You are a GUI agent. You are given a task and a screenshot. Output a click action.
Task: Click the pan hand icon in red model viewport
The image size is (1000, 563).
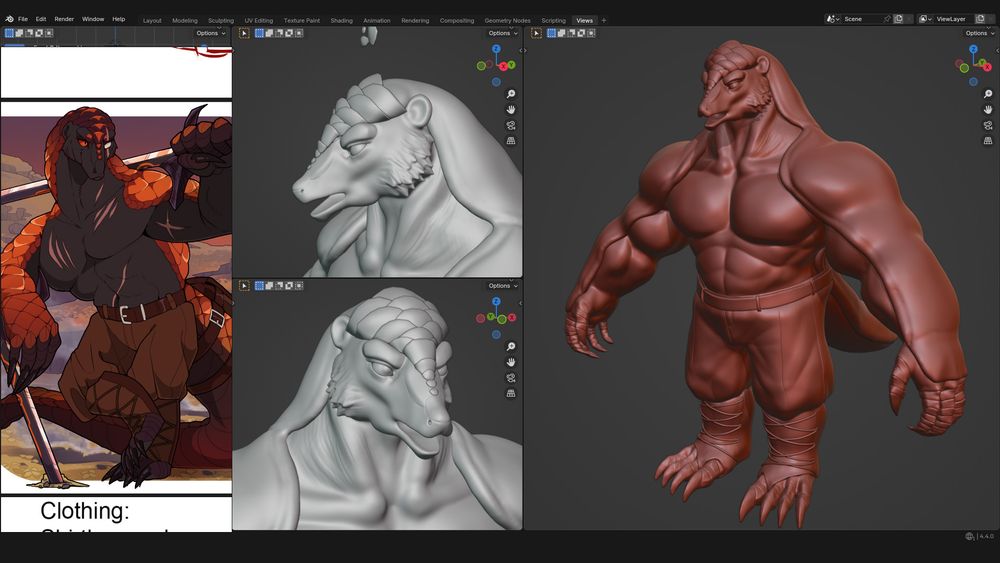[x=988, y=110]
